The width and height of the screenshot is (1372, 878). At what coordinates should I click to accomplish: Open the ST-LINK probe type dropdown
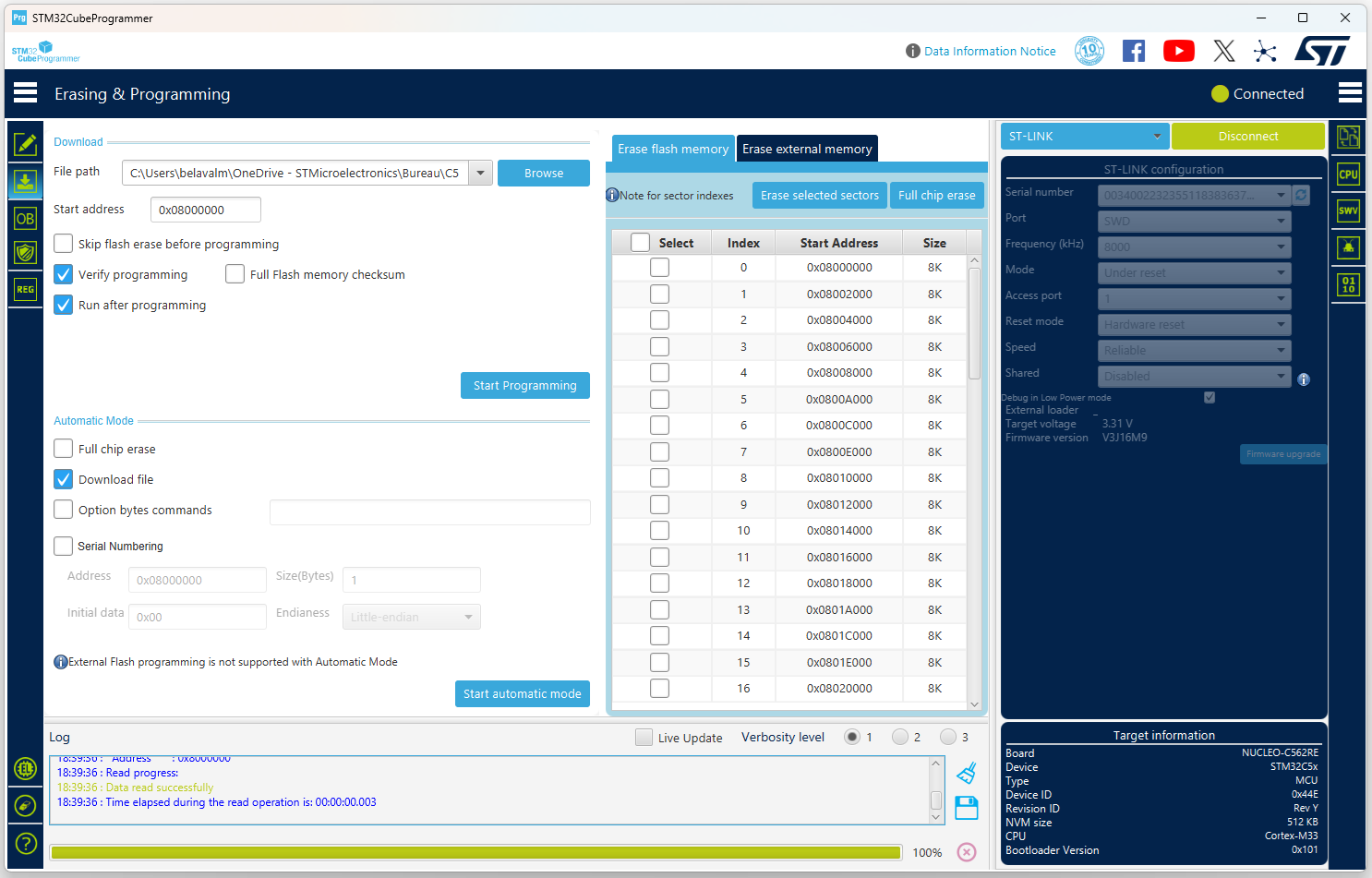[1085, 136]
